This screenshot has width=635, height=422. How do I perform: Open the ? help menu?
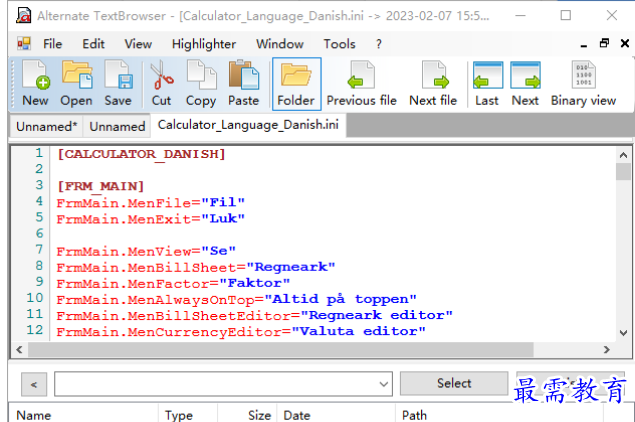[x=379, y=44]
